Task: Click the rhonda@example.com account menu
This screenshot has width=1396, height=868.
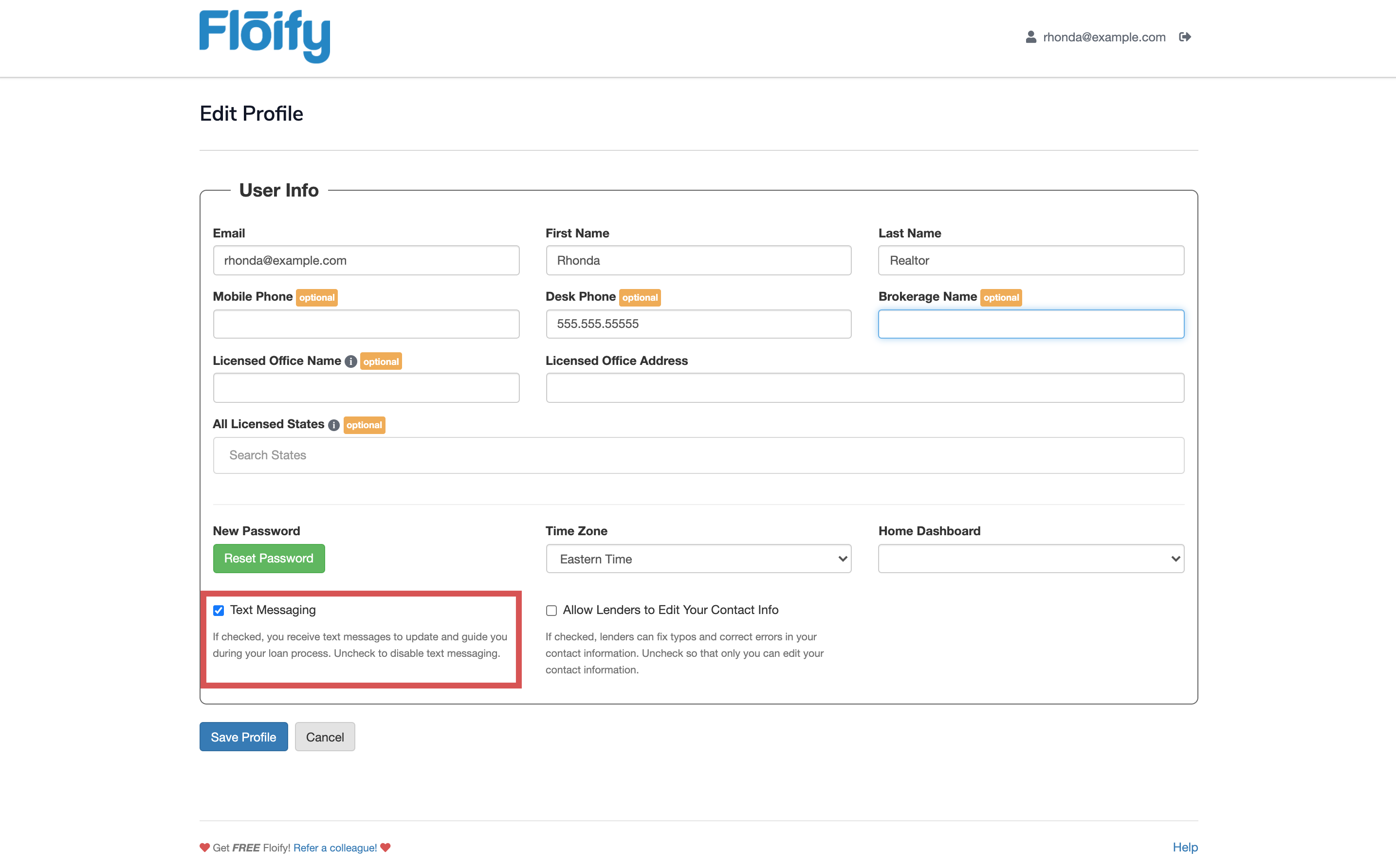Action: coord(1104,37)
